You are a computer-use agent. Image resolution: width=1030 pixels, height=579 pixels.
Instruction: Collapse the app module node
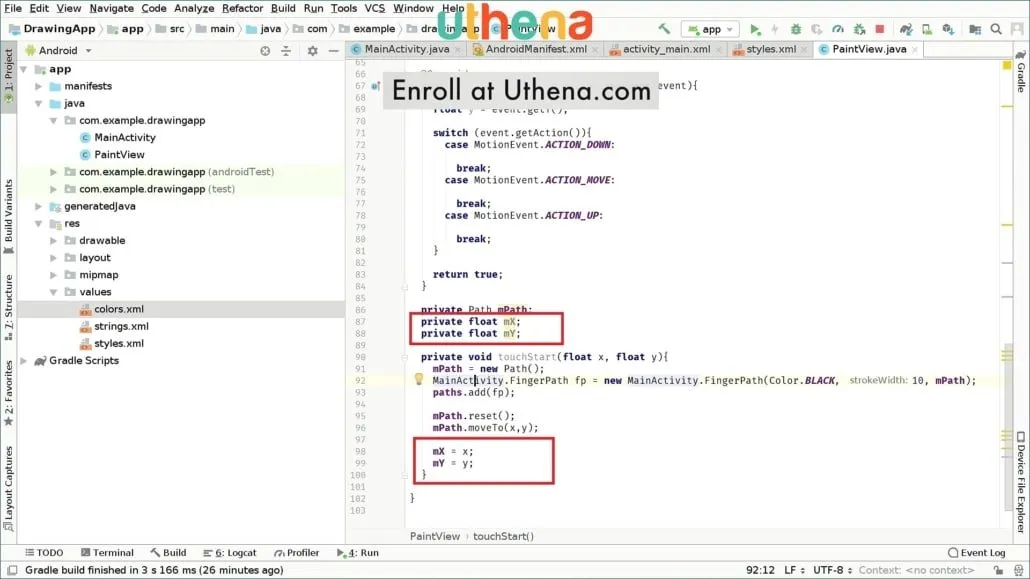pyautogui.click(x=24, y=69)
